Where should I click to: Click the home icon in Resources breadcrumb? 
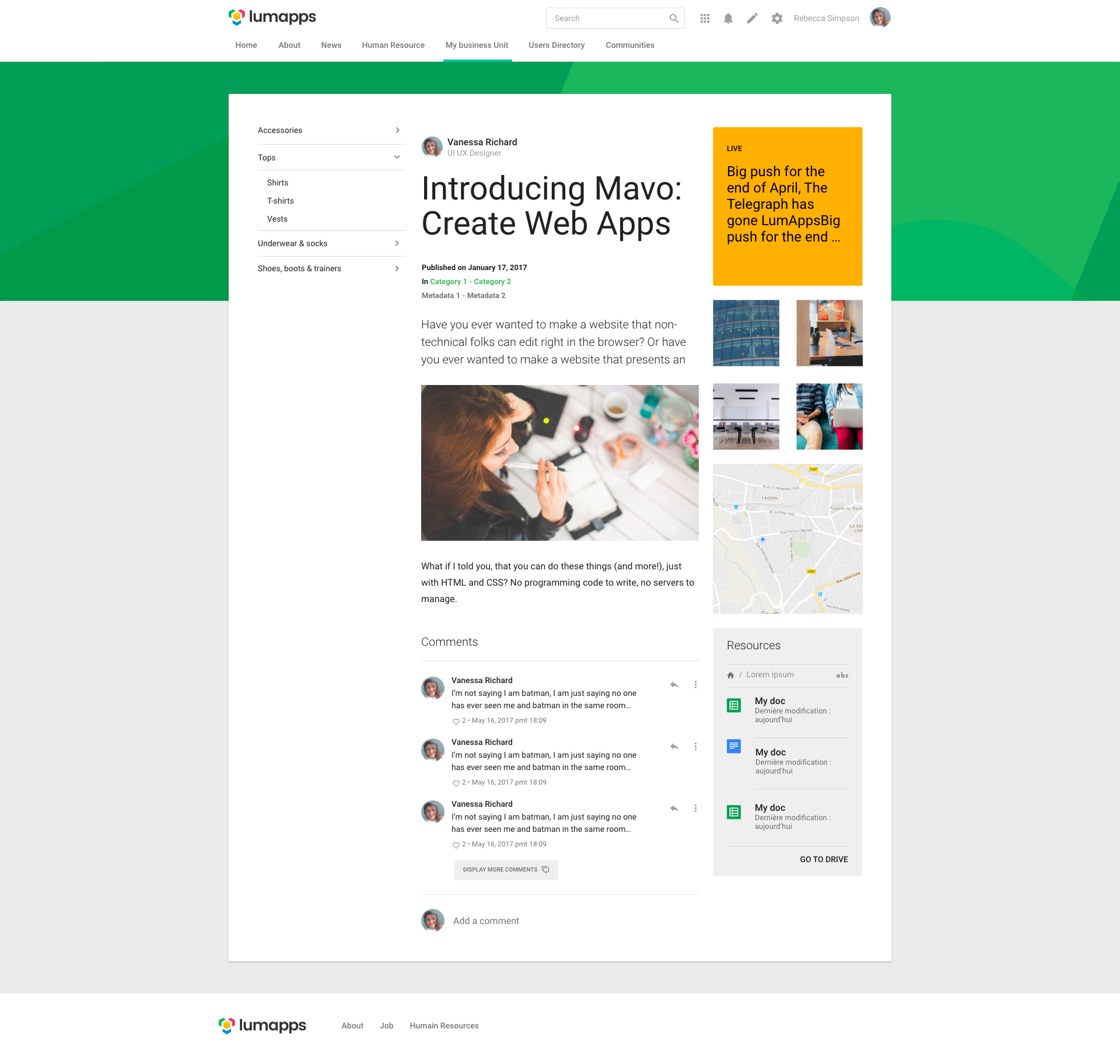[x=730, y=675]
